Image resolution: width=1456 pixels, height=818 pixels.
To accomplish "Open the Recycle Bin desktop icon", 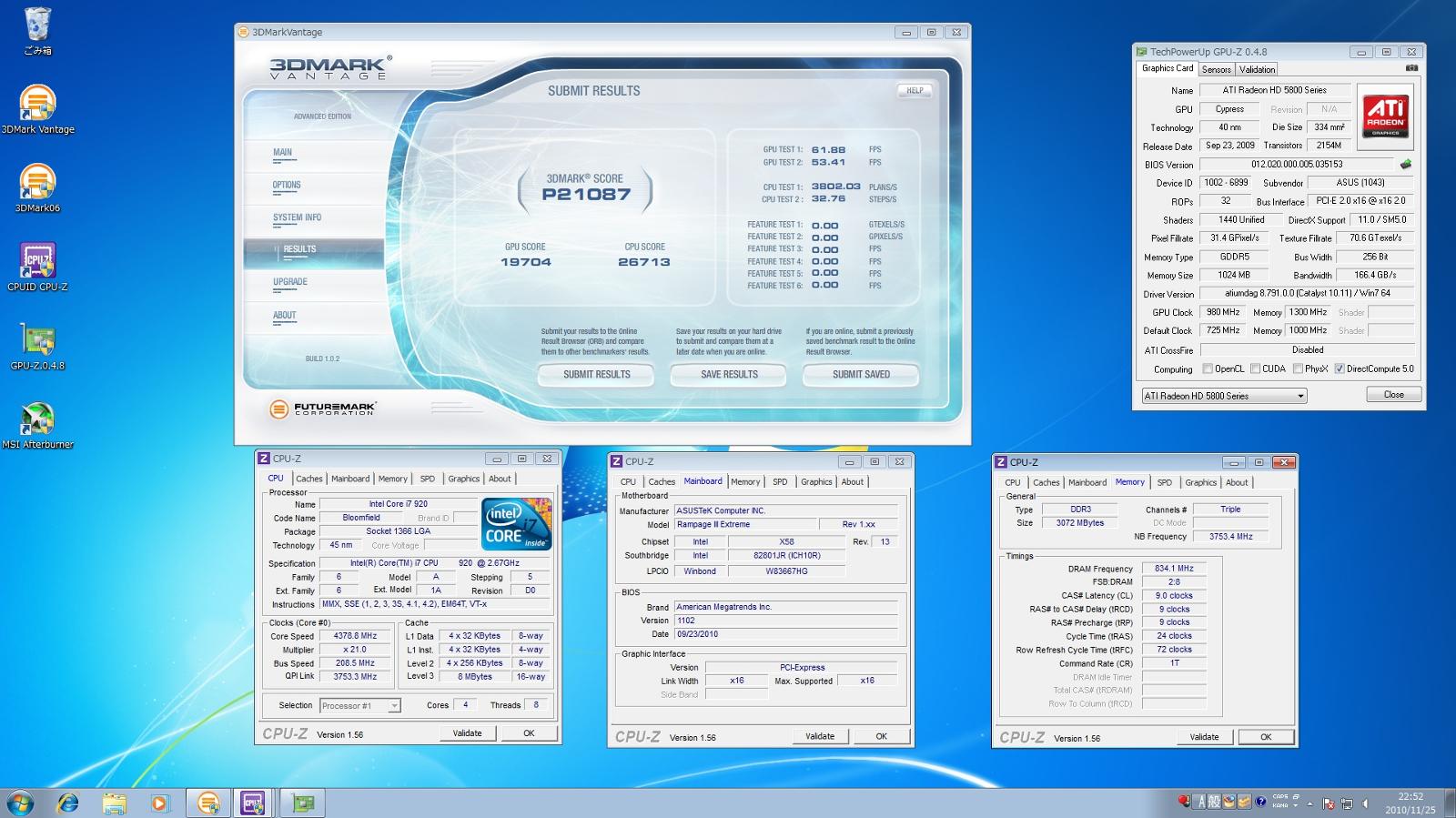I will [x=37, y=30].
